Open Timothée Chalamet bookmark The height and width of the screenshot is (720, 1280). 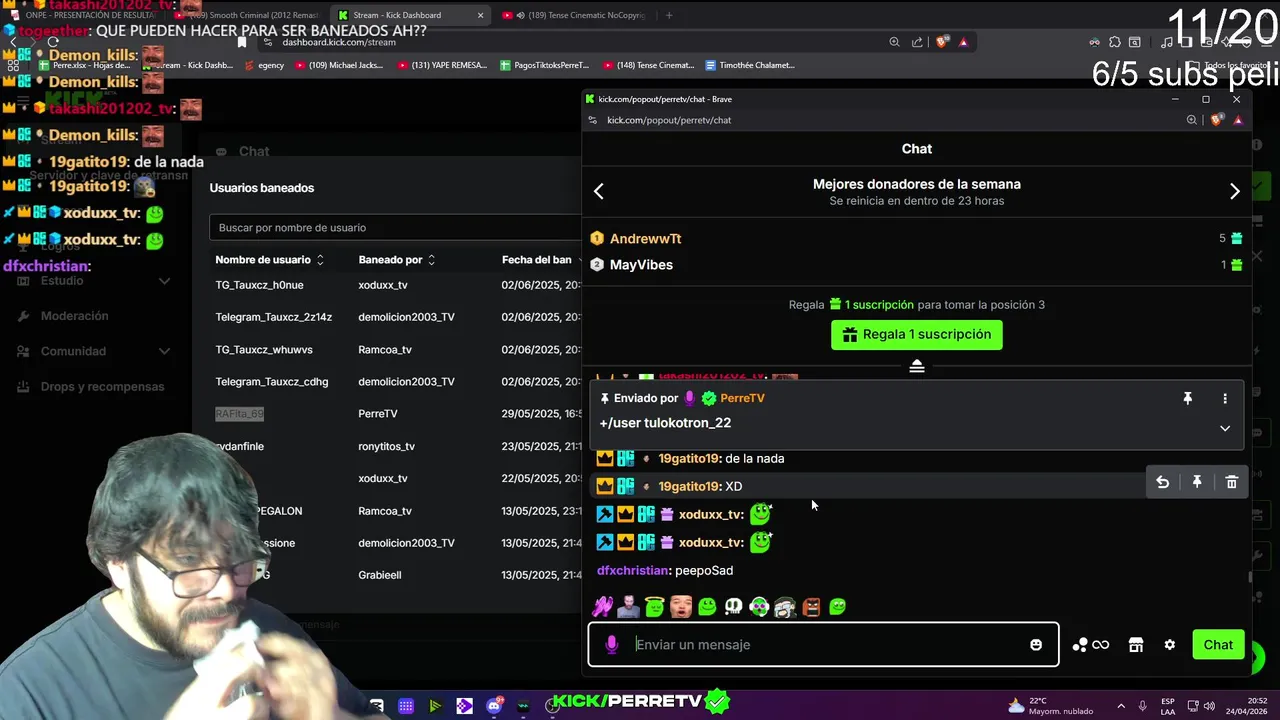750,65
